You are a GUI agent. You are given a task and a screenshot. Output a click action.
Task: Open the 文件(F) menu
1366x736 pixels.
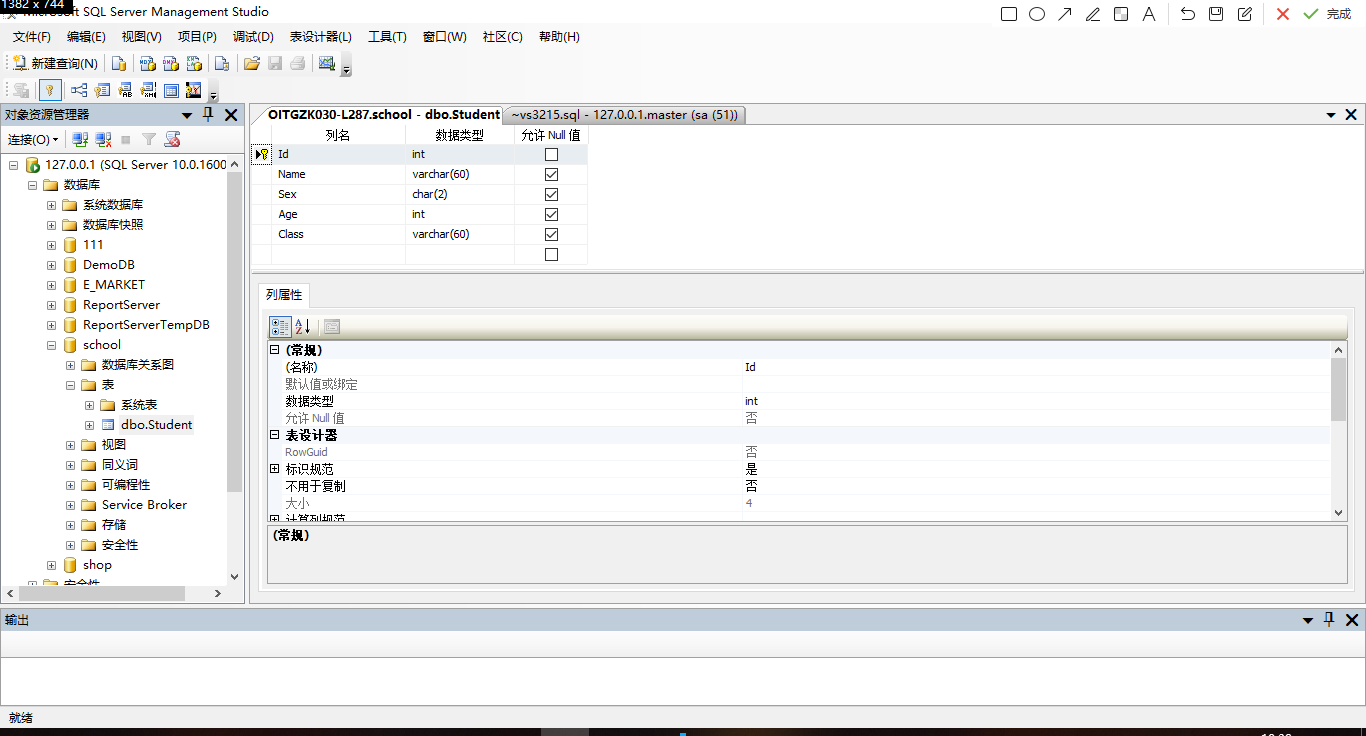point(32,37)
